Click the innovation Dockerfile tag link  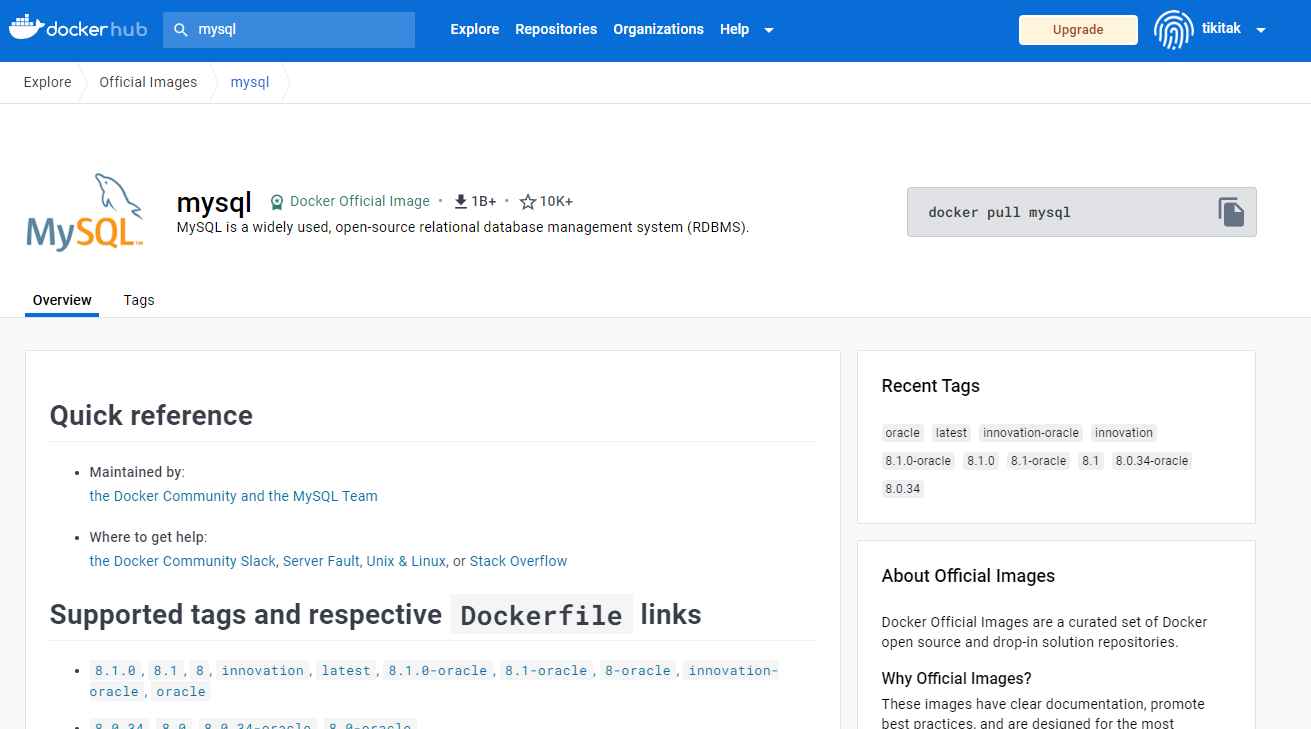(263, 671)
